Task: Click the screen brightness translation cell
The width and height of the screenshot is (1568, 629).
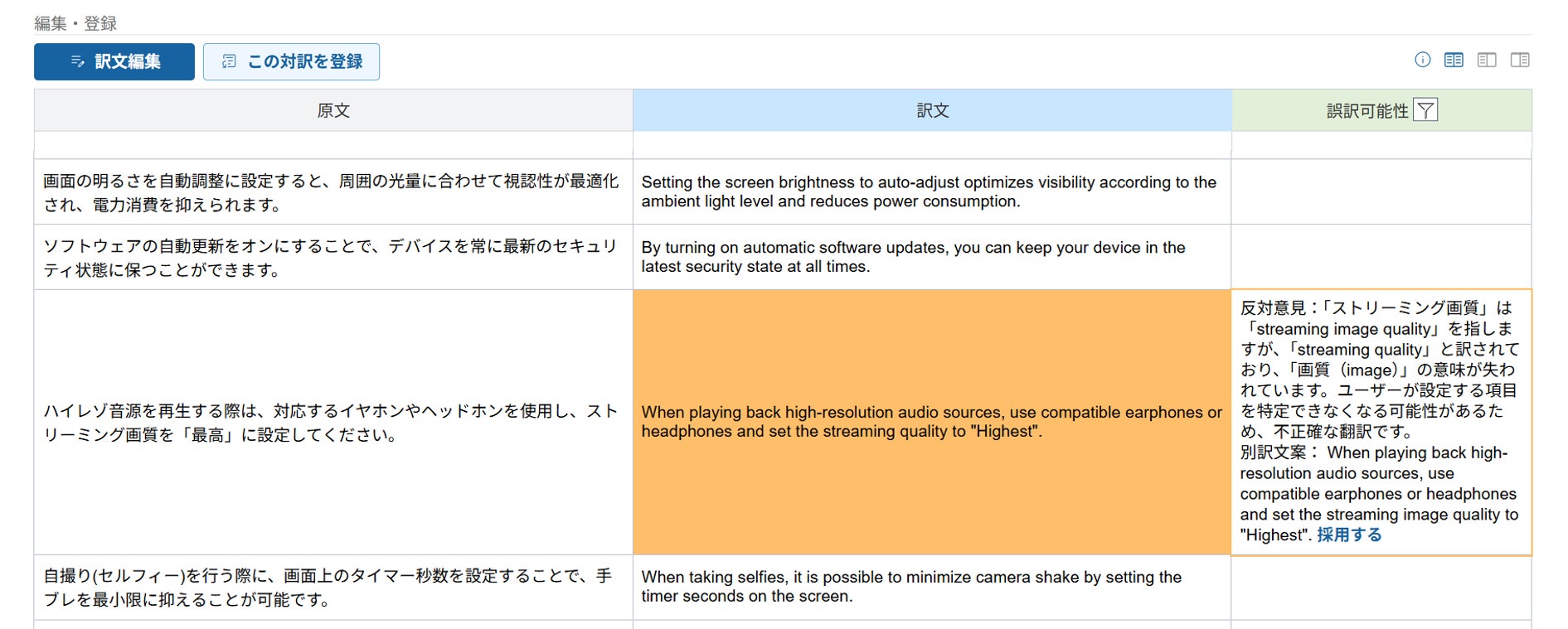Action: [x=932, y=191]
